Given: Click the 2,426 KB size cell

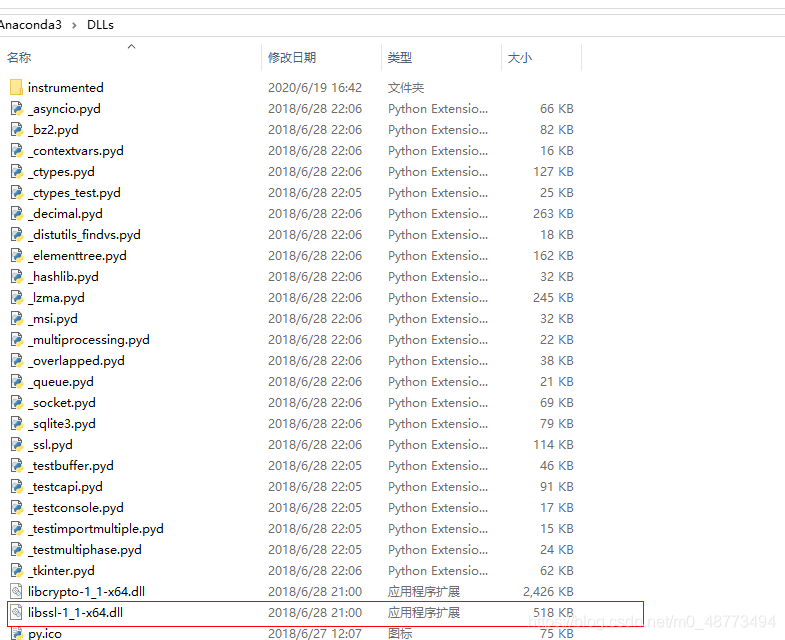Looking at the screenshot, I should tap(548, 592).
